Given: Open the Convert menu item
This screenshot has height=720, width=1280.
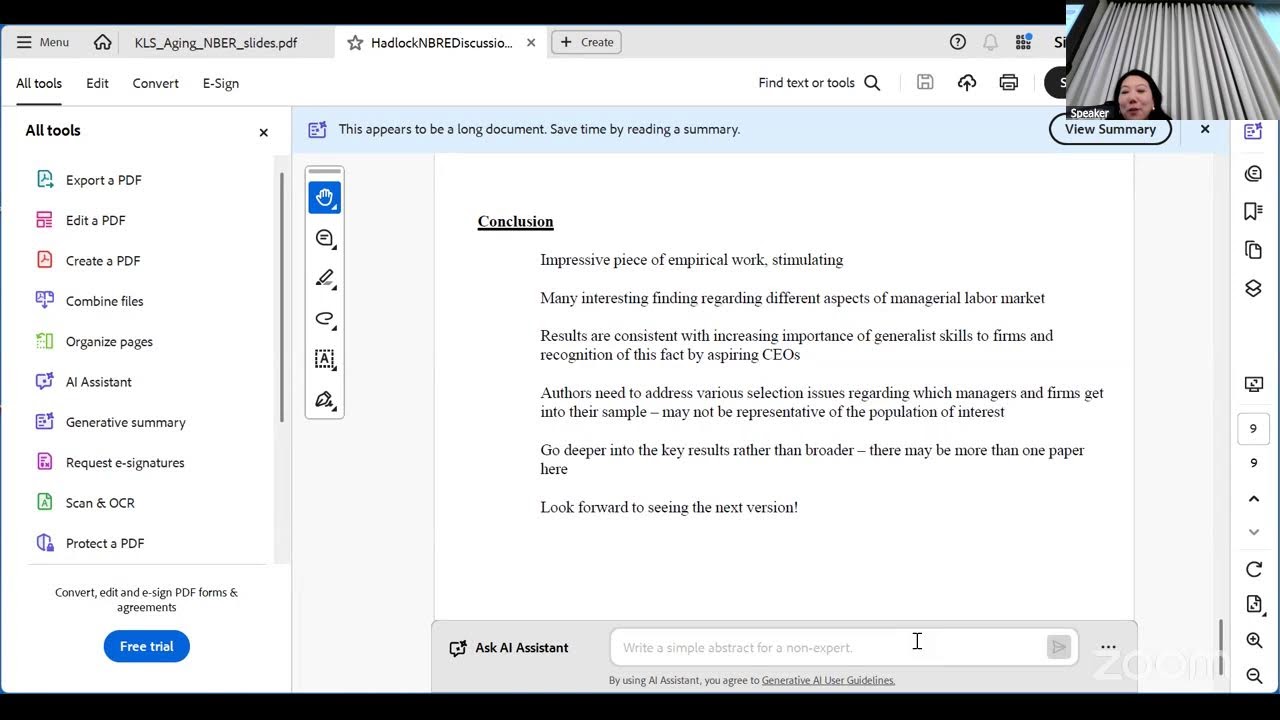Looking at the screenshot, I should point(156,83).
